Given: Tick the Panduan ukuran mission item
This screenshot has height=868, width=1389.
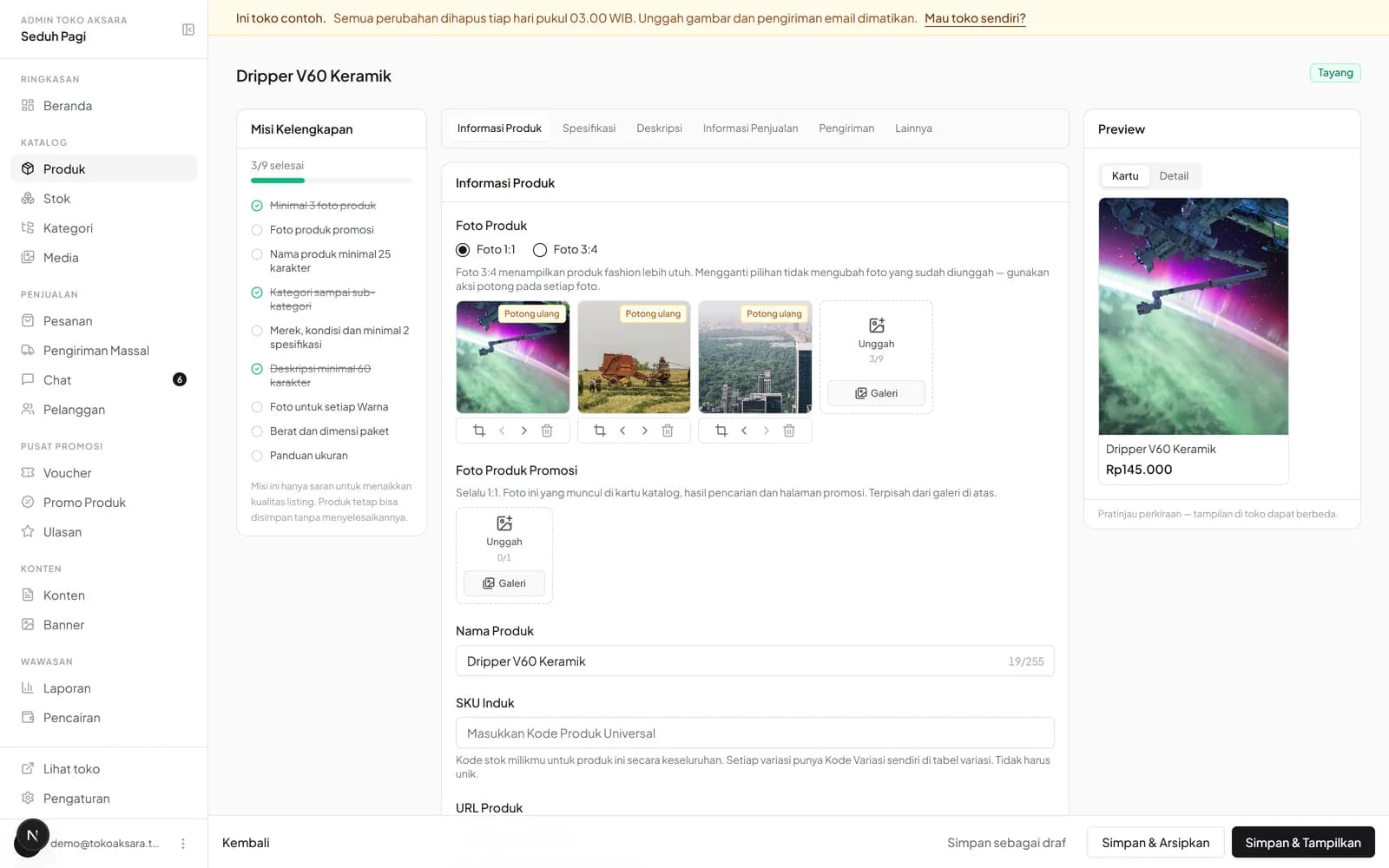Looking at the screenshot, I should (257, 456).
